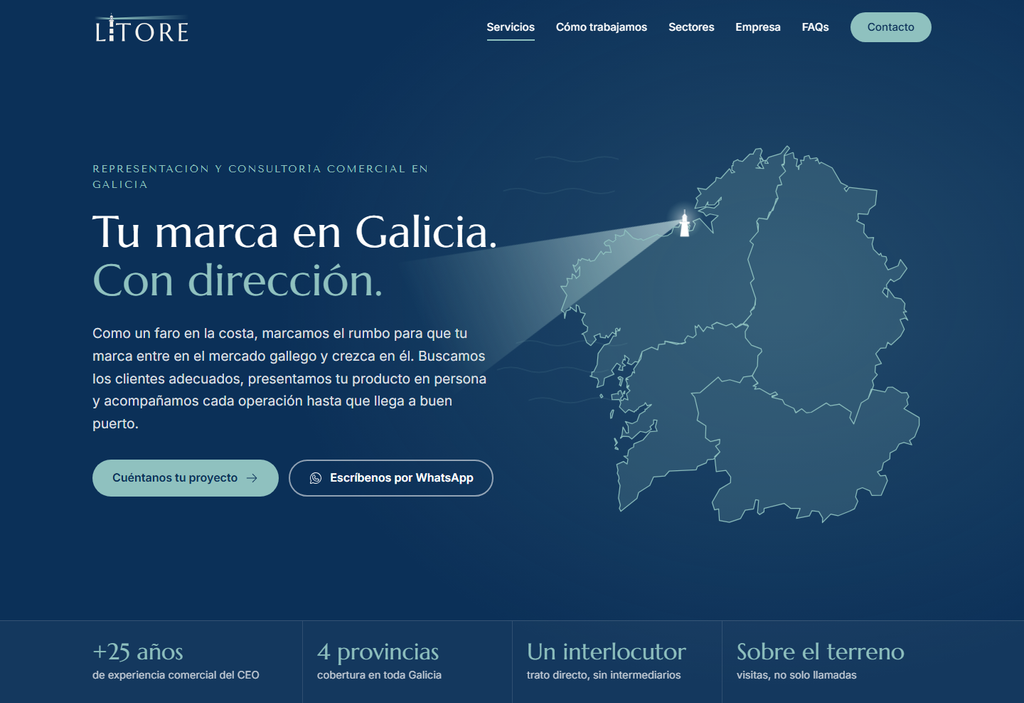Screen dimensions: 1024x703
Task: Click the "Representación y consultoría comercial" tagline
Action: coord(260,176)
